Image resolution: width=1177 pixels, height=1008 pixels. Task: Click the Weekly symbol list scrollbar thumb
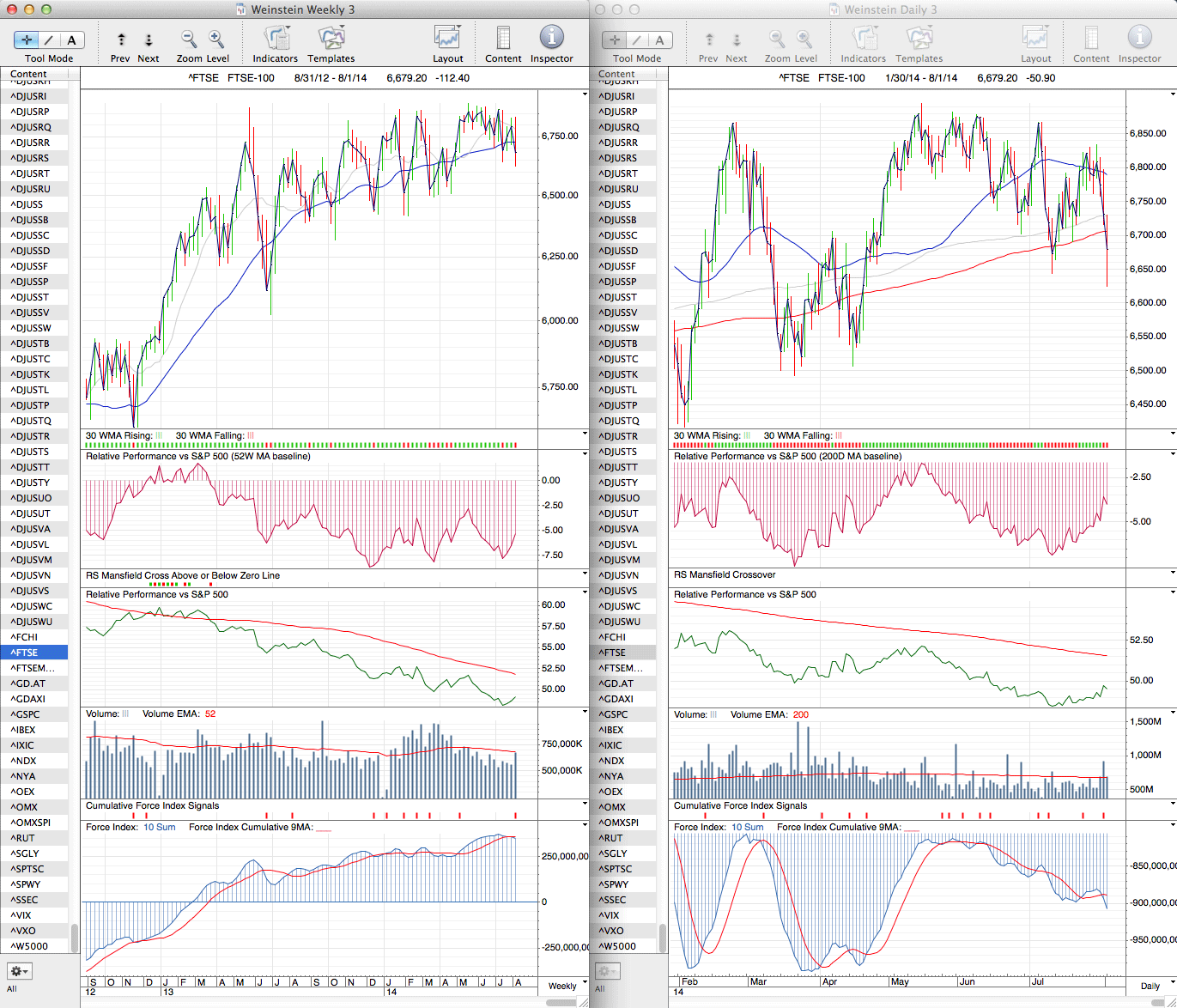tap(75, 938)
